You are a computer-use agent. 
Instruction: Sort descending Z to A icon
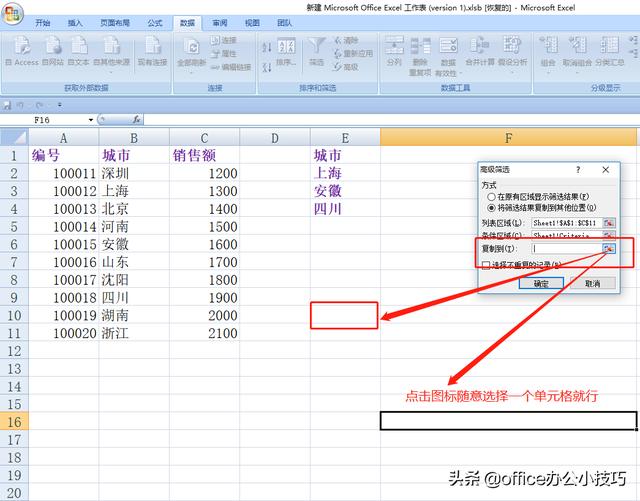(267, 67)
